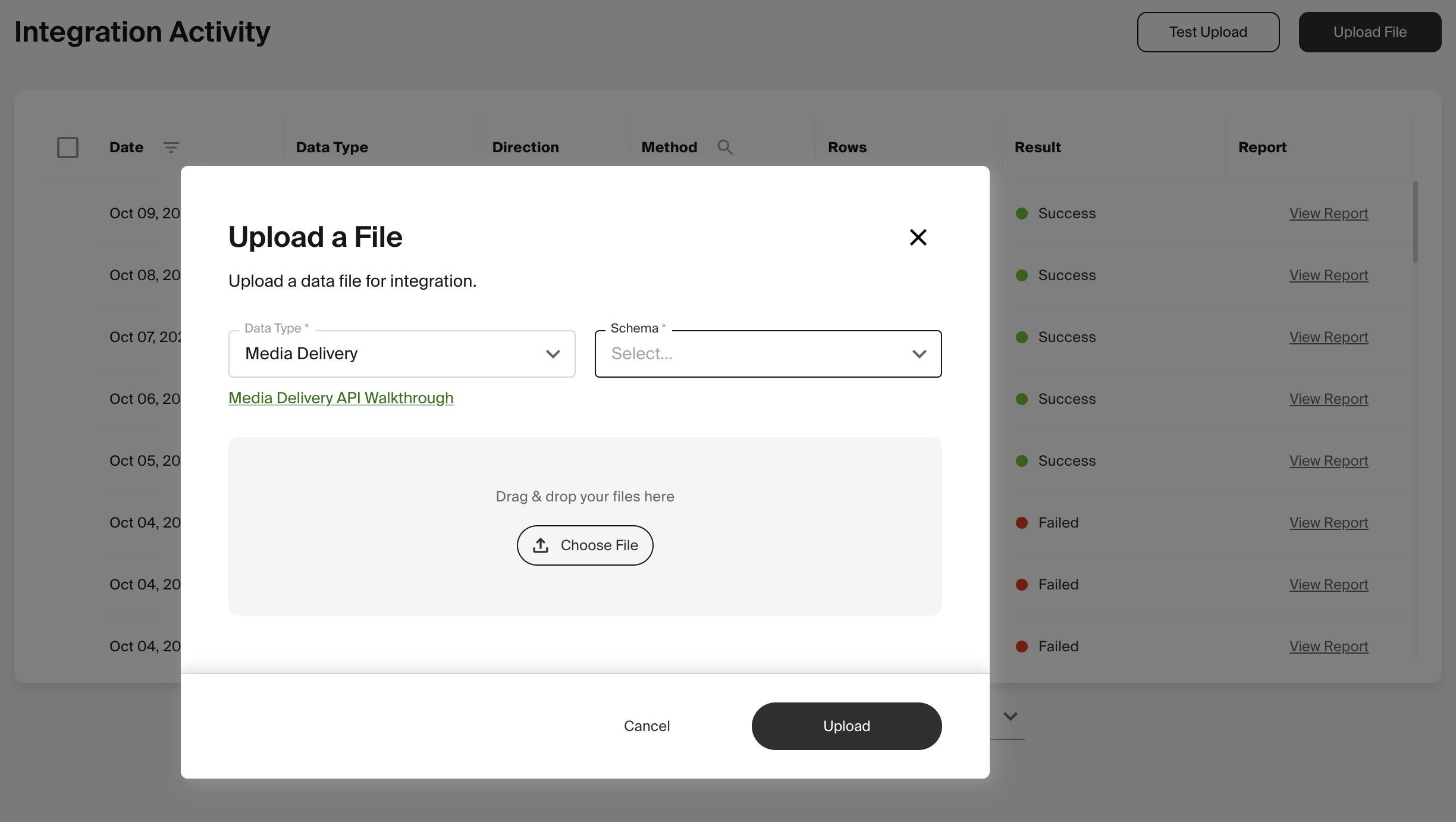View Report for first Success row

1328,214
